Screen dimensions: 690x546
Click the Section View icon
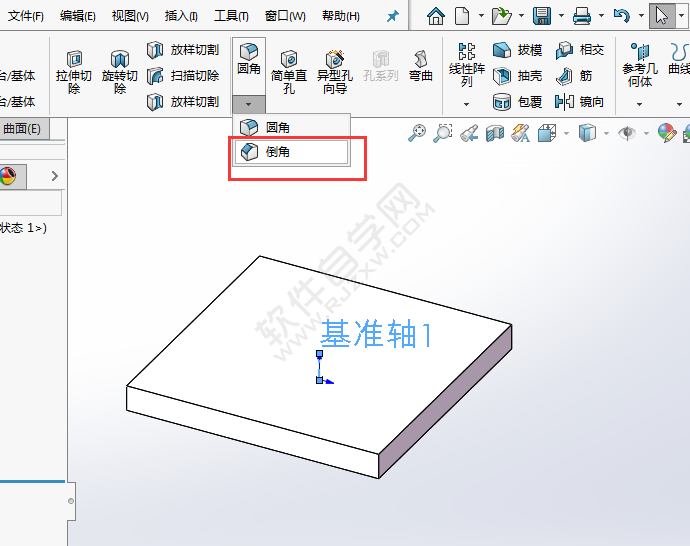click(x=495, y=133)
